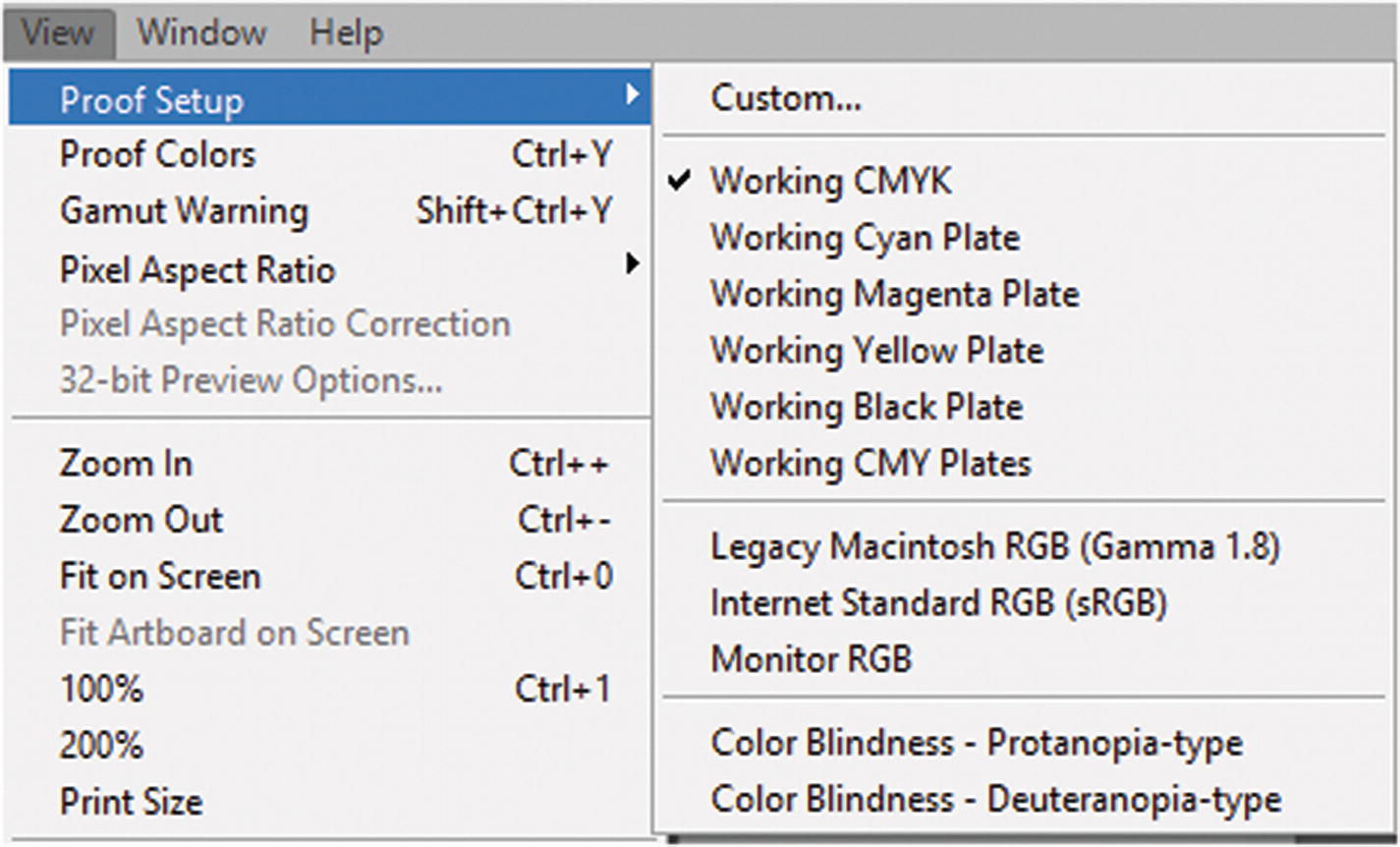Select Working CMY Plates
Image resolution: width=1400 pixels, height=847 pixels.
(870, 463)
